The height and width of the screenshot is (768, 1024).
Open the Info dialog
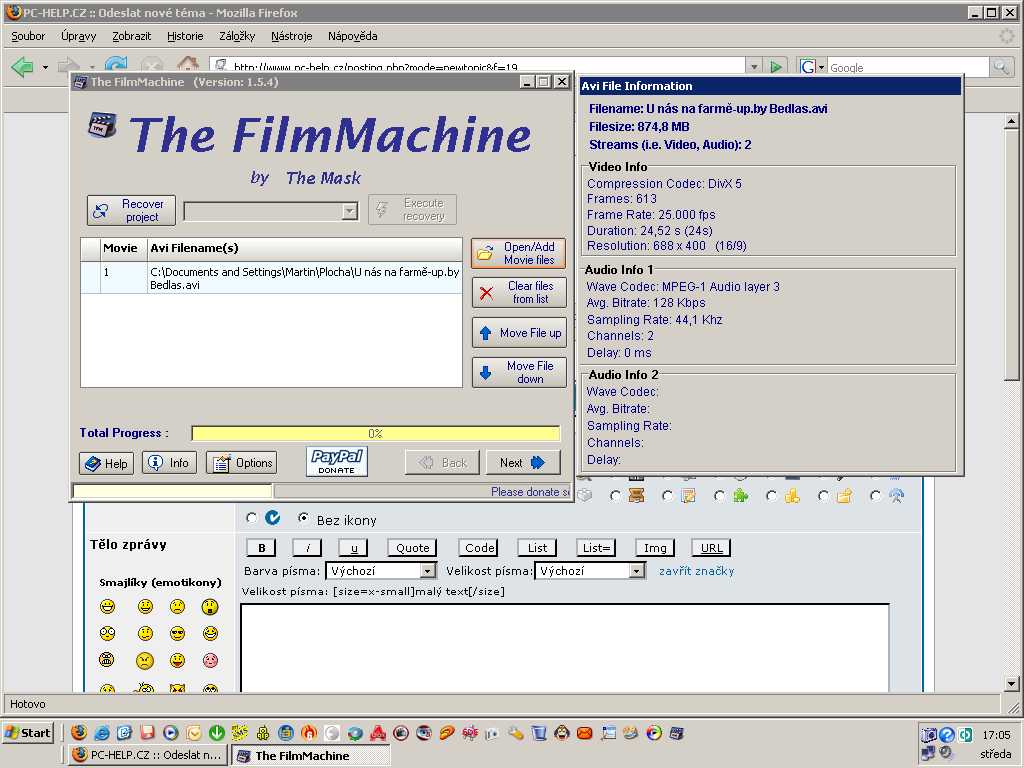pyautogui.click(x=169, y=463)
